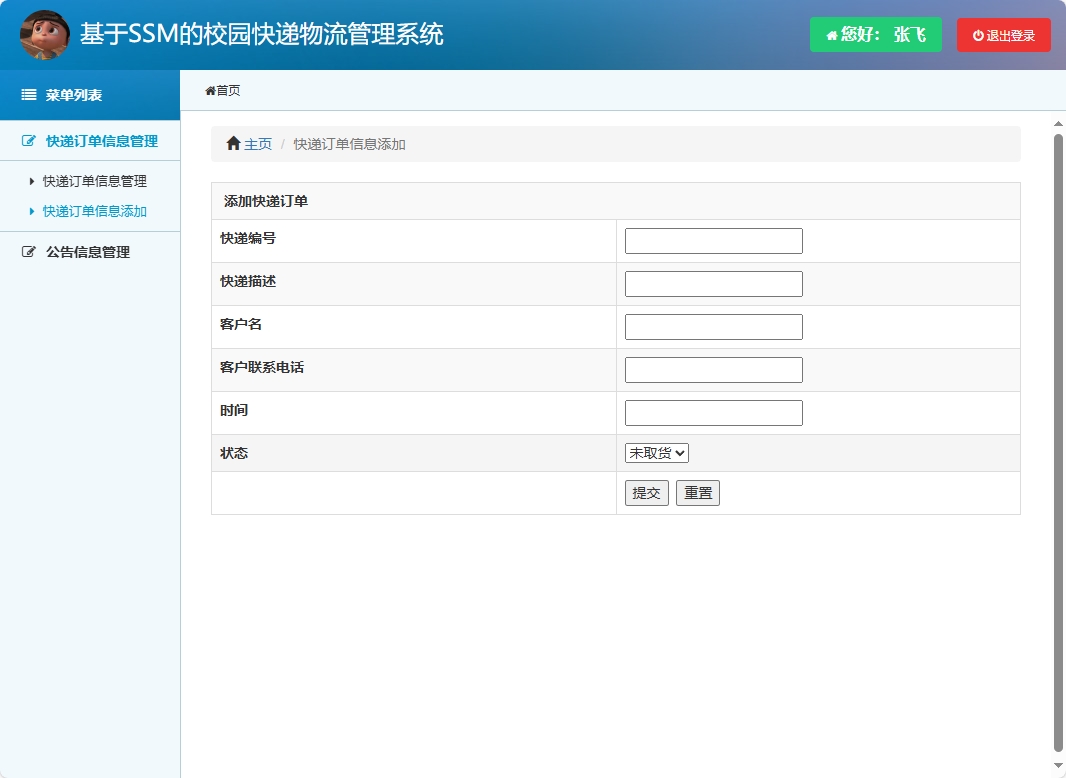Click the home icon next to 主页 link

(x=231, y=143)
